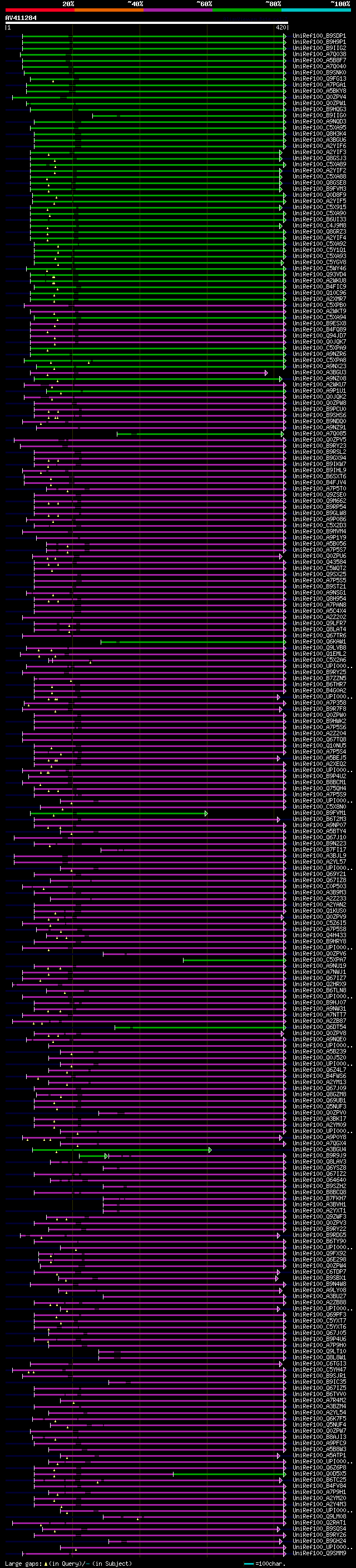Image resolution: width=356 pixels, height=1568 pixels.
Task: Click the white query sequence bar
Action: pyautogui.click(x=146, y=22)
